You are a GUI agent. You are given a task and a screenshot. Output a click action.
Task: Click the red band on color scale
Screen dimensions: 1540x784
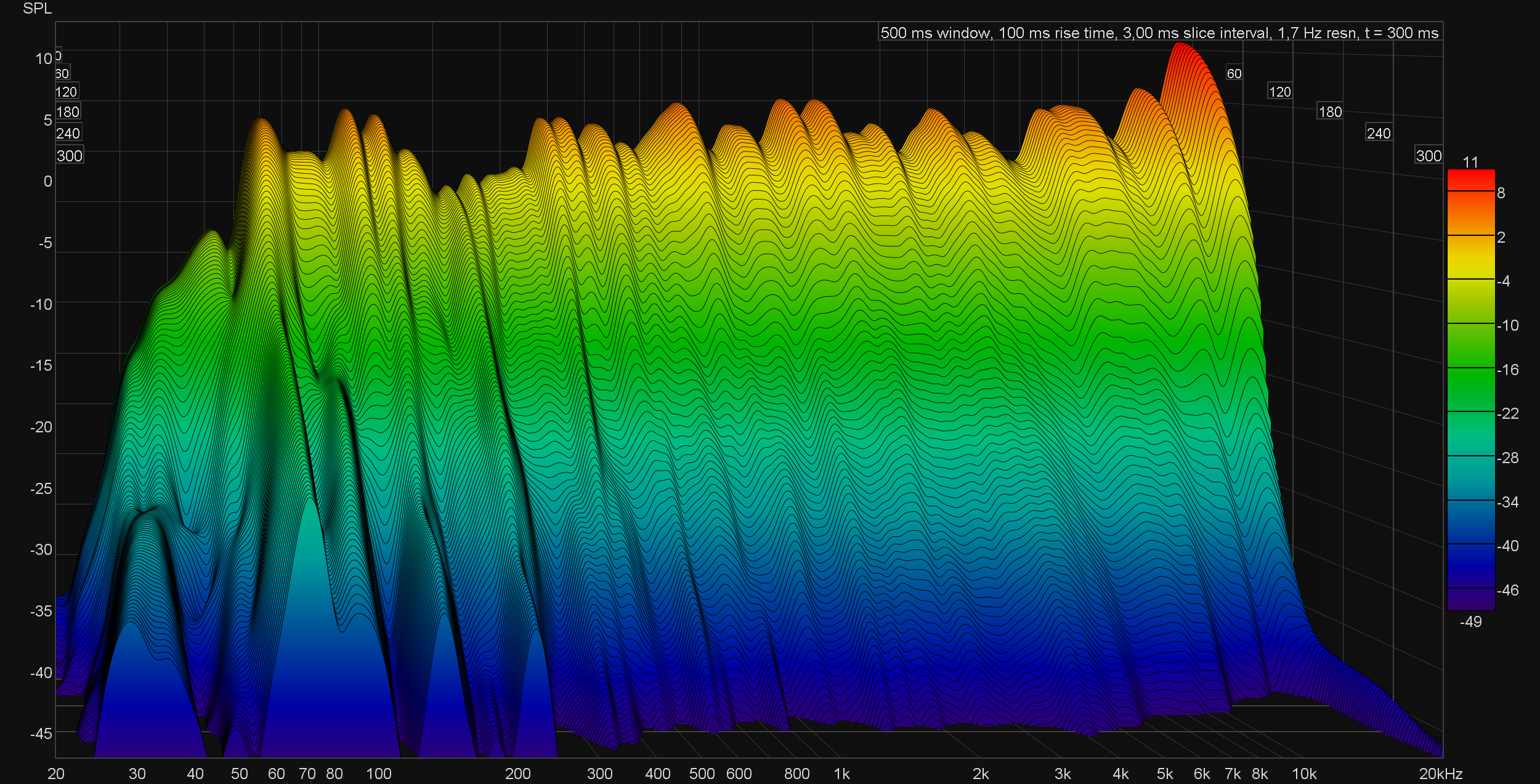[x=1470, y=180]
